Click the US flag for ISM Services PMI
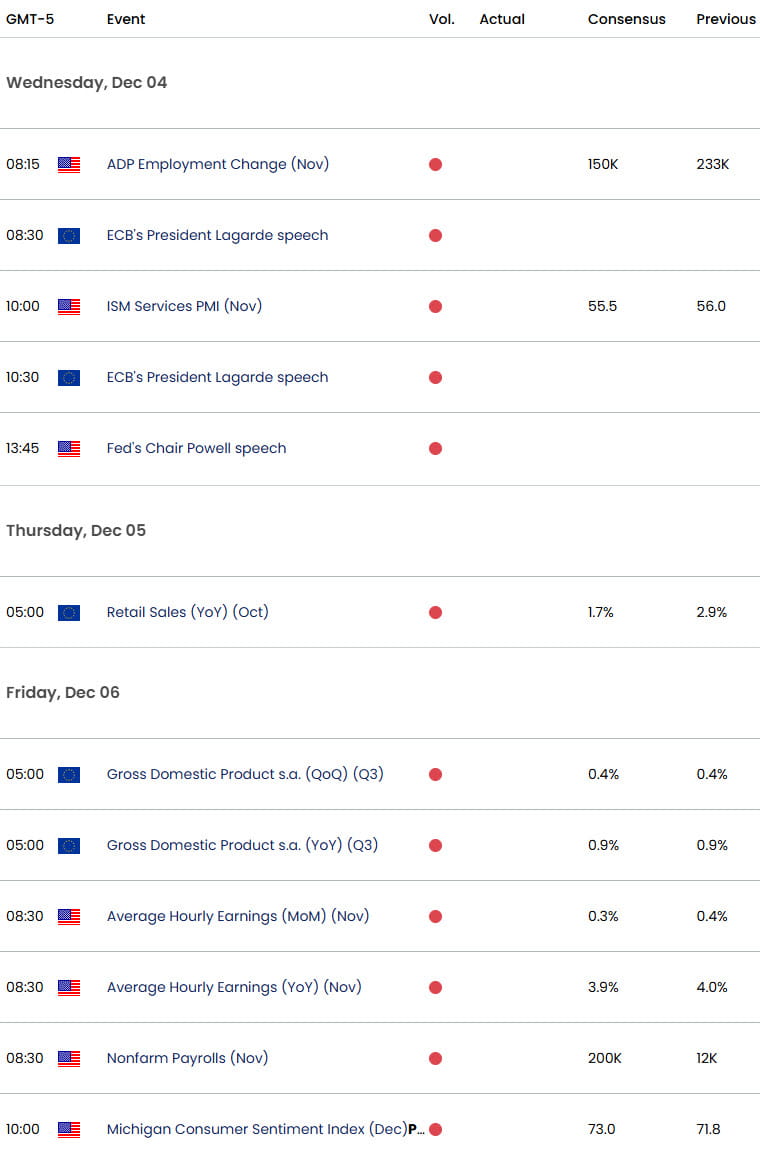Image resolution: width=760 pixels, height=1156 pixels. point(68,306)
